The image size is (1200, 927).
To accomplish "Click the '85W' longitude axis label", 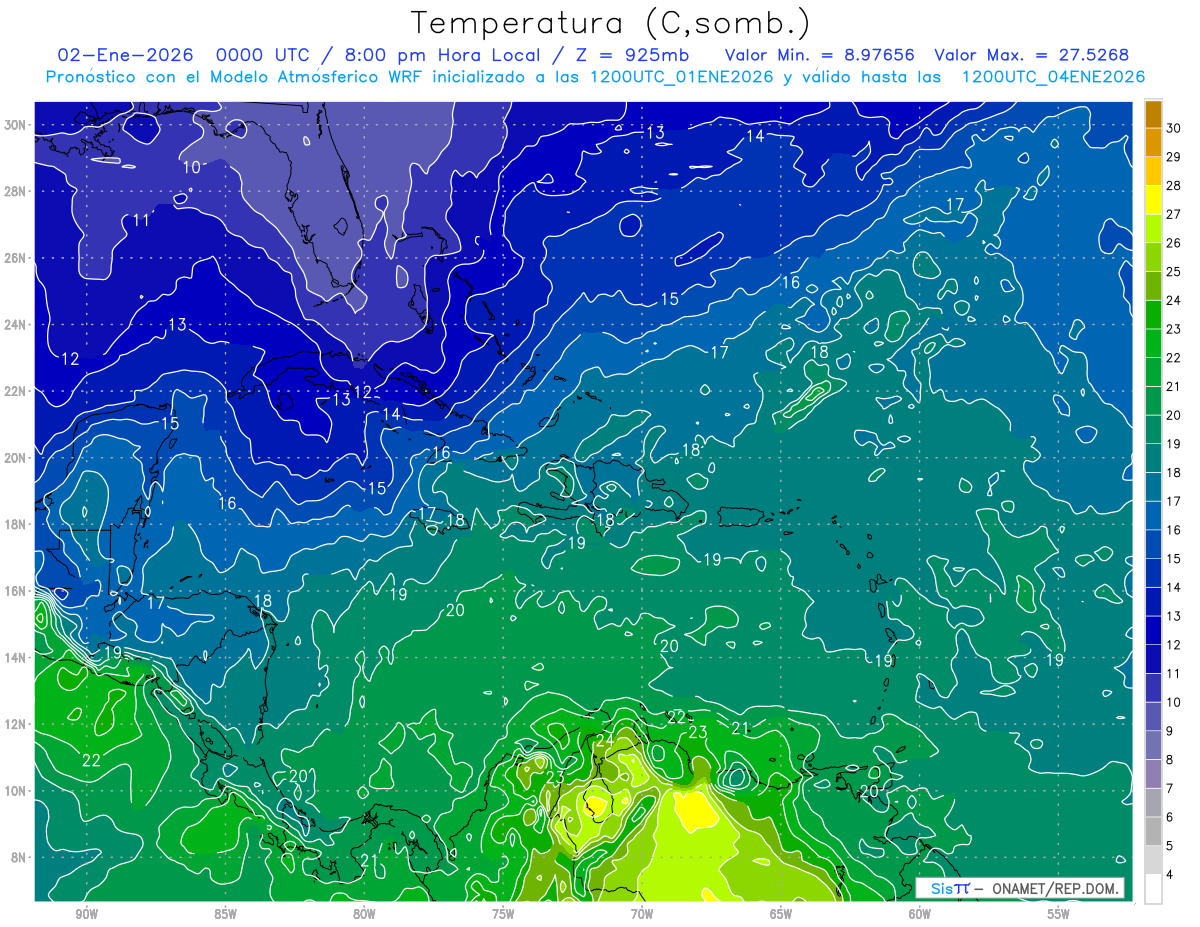I will tap(225, 915).
